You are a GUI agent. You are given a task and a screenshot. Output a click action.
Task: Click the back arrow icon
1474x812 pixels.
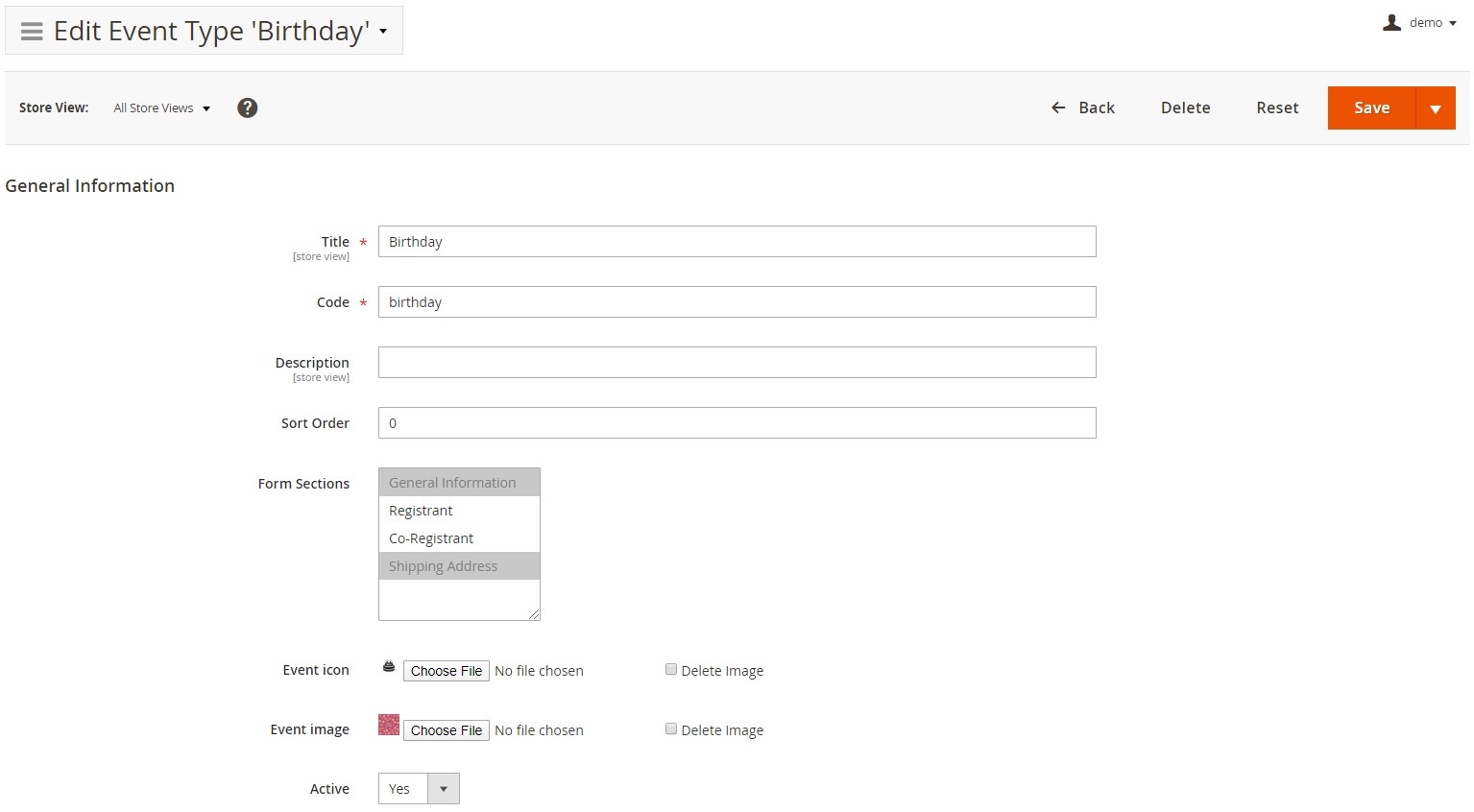(1058, 107)
